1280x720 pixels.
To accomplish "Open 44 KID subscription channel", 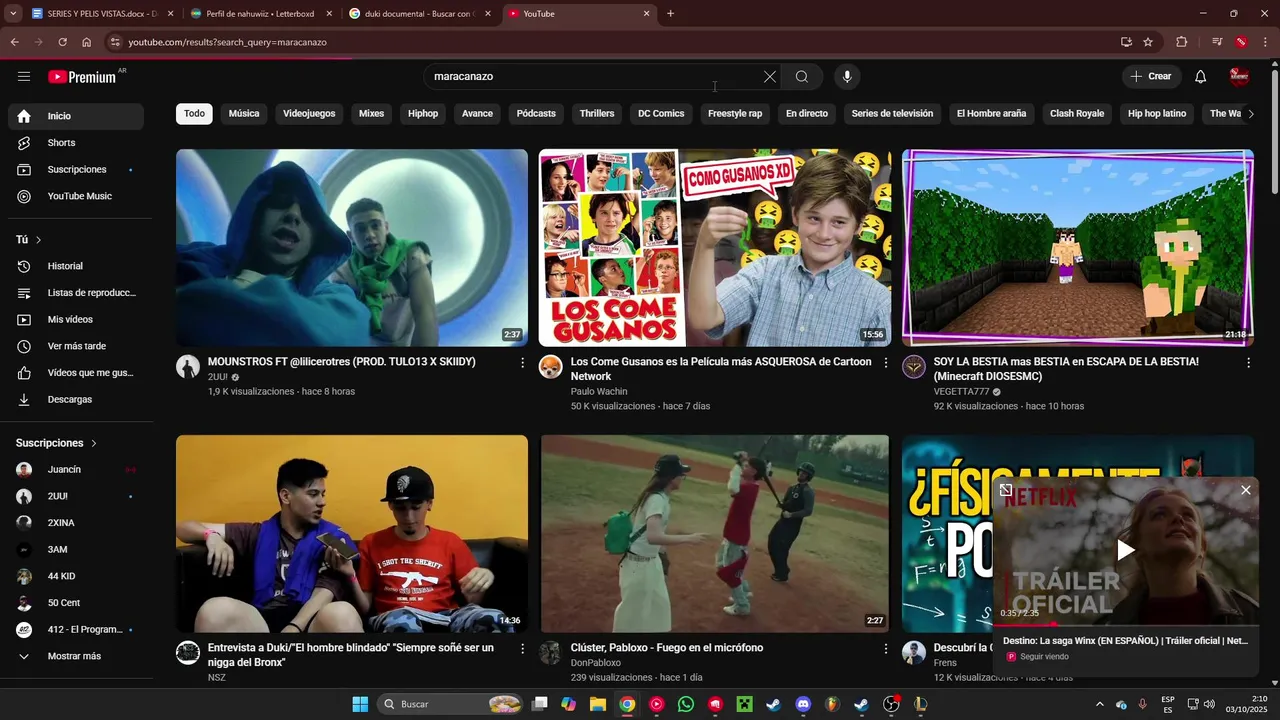I will [76, 577].
